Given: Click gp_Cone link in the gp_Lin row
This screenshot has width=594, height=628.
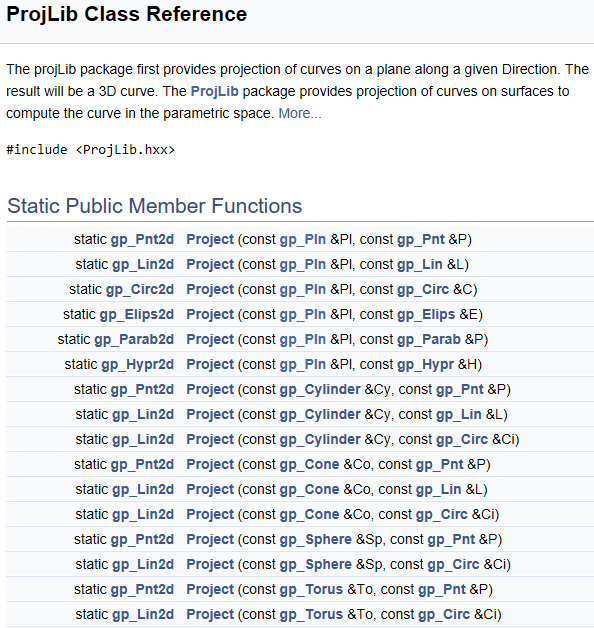Looking at the screenshot, I should pyautogui.click(x=309, y=490).
